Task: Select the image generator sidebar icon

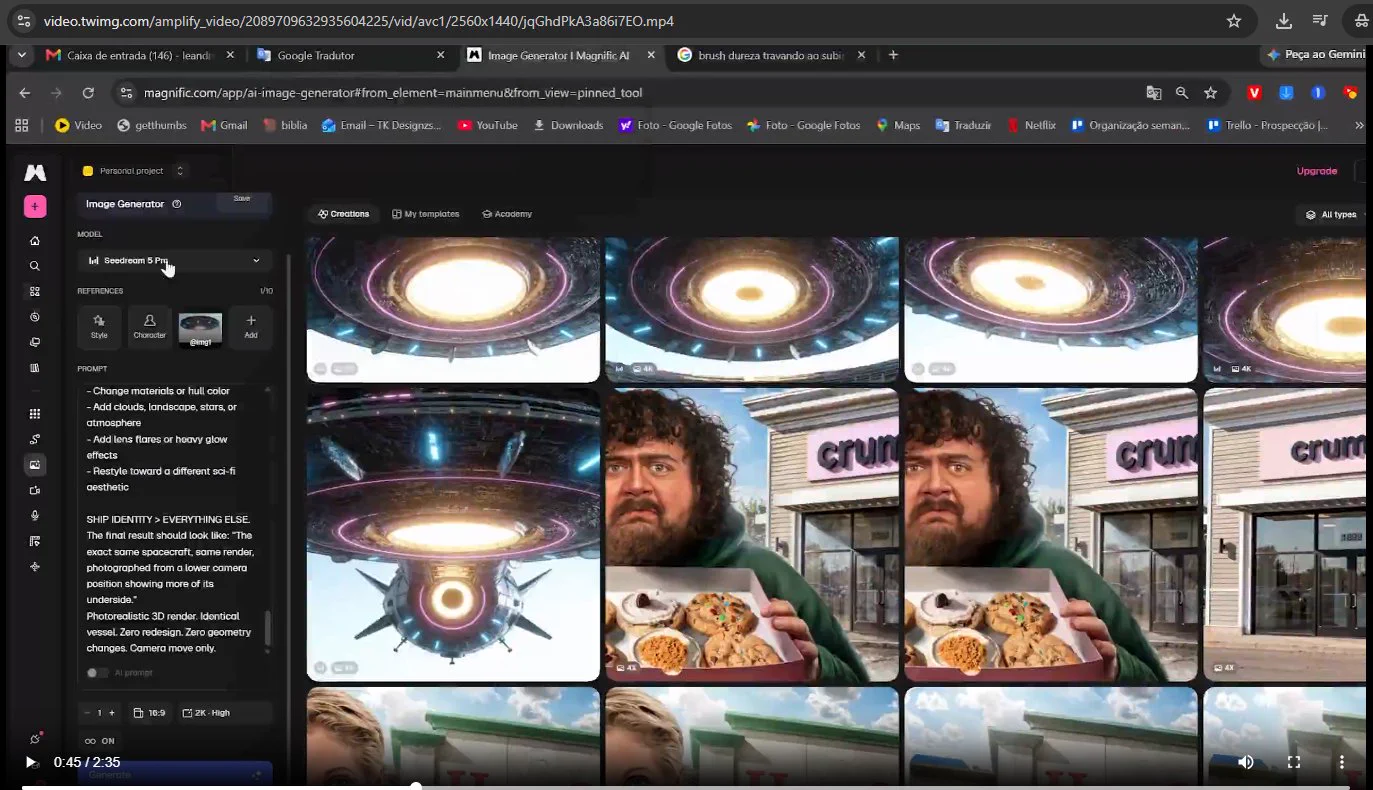Action: click(x=35, y=465)
